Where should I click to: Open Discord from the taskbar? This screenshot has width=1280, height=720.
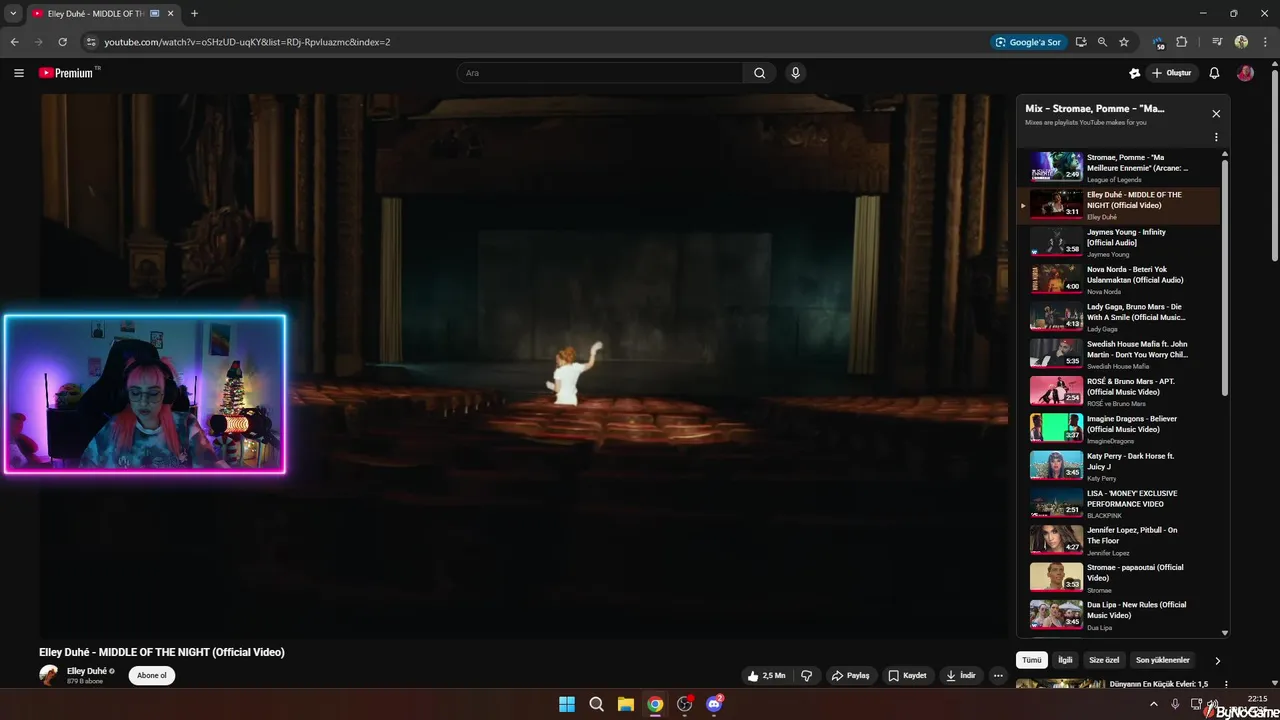pos(715,704)
